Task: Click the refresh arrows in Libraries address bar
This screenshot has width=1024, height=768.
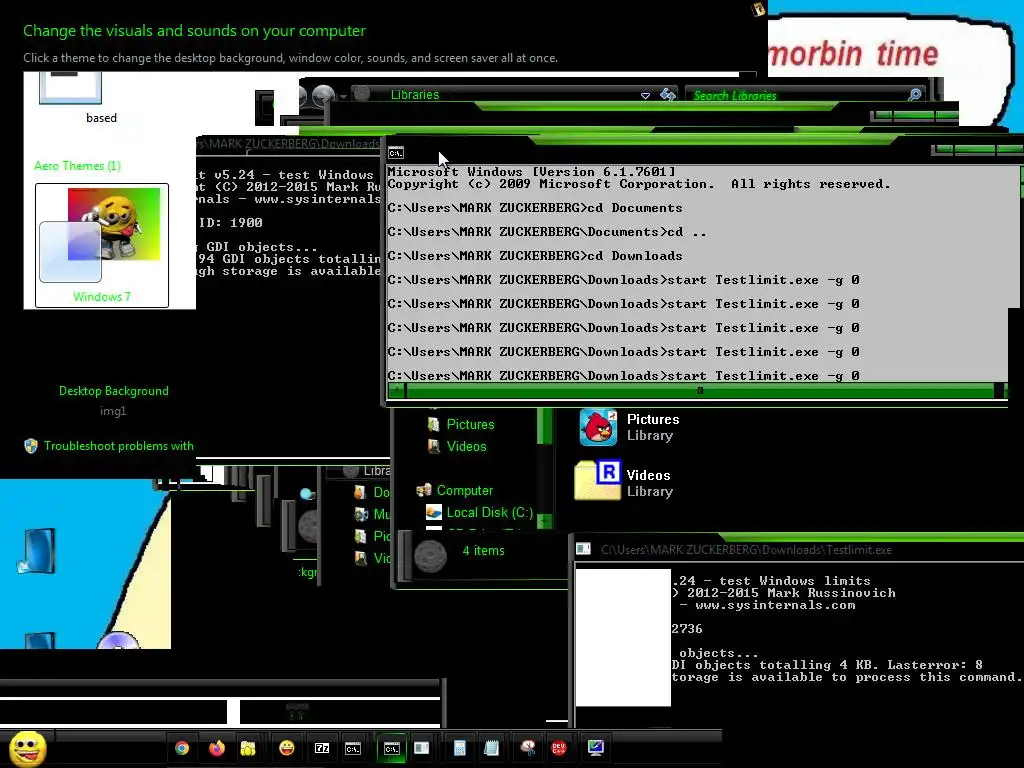Action: click(x=667, y=95)
